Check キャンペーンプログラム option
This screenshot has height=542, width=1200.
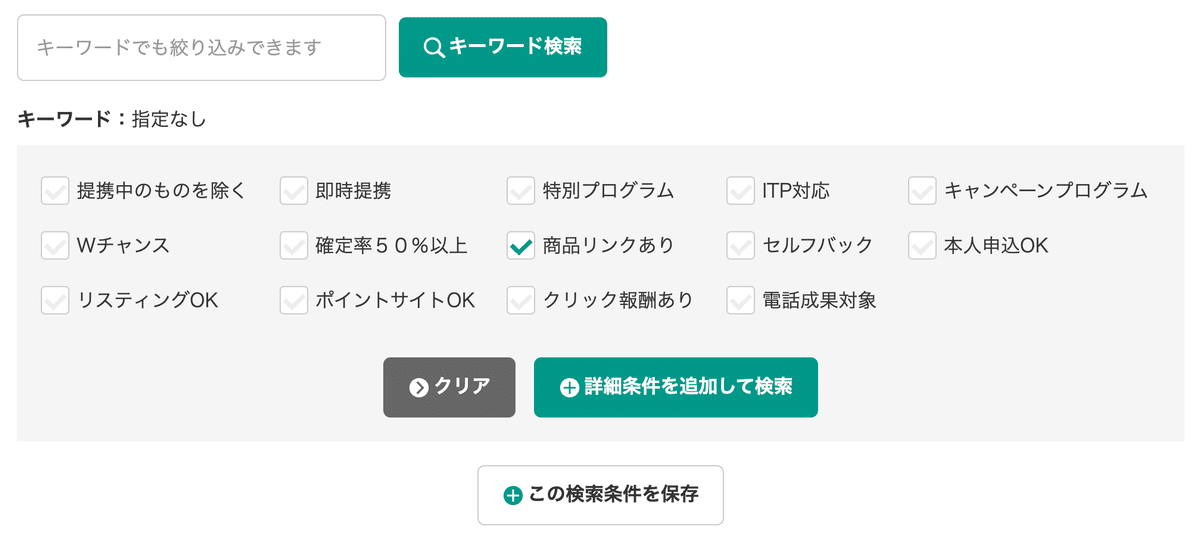click(922, 190)
